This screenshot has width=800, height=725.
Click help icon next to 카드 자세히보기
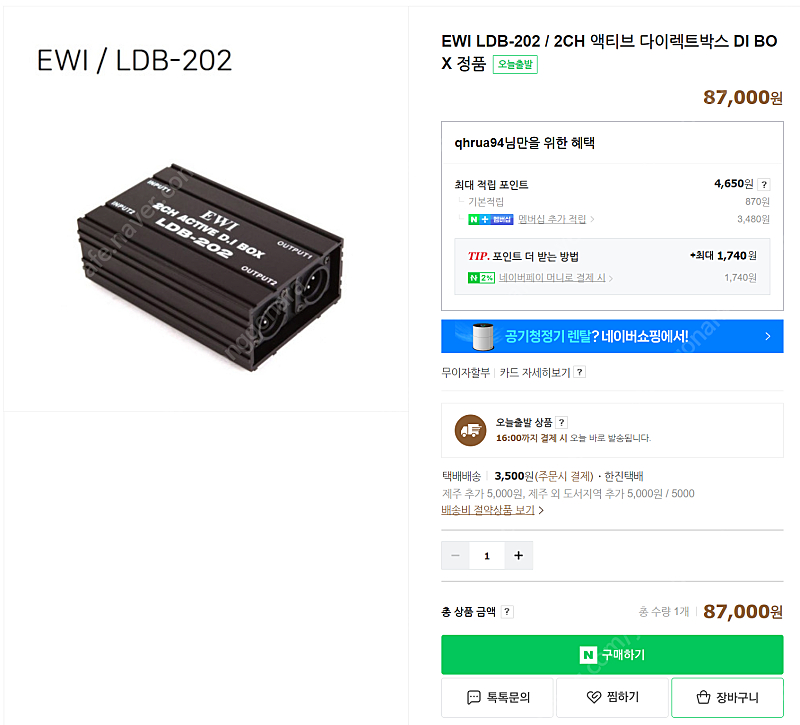[x=580, y=373]
